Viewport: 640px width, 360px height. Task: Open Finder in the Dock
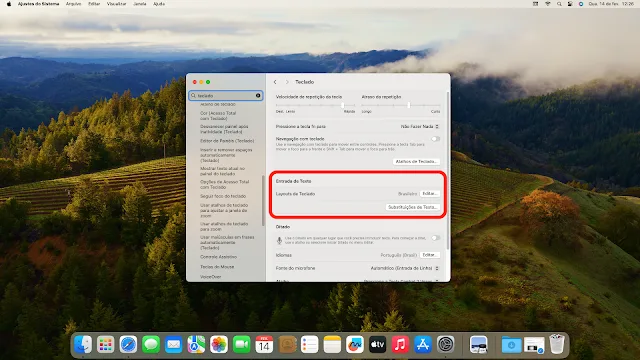click(83, 344)
